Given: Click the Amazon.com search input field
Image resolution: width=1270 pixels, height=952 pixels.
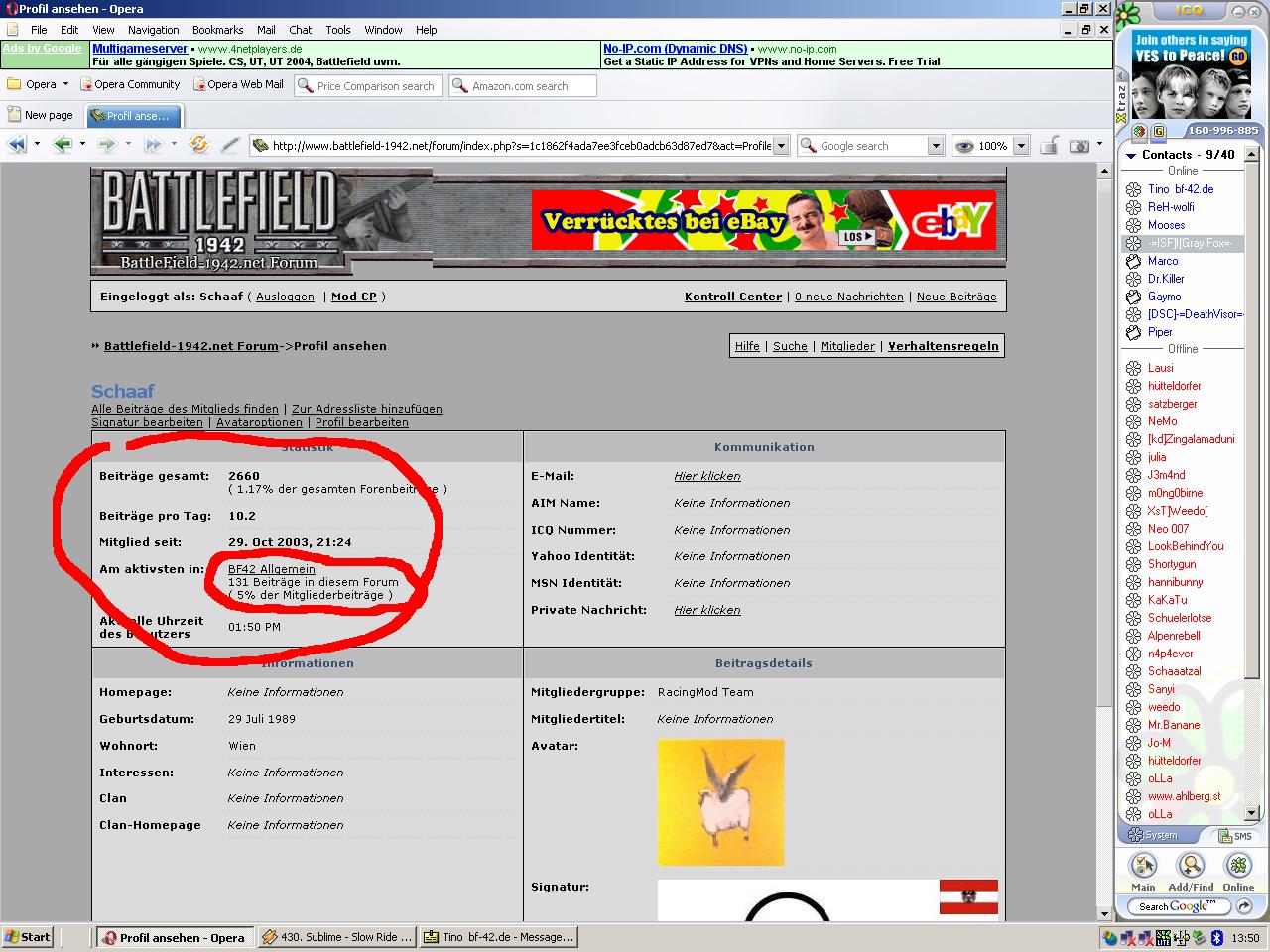Looking at the screenshot, I should click(522, 86).
